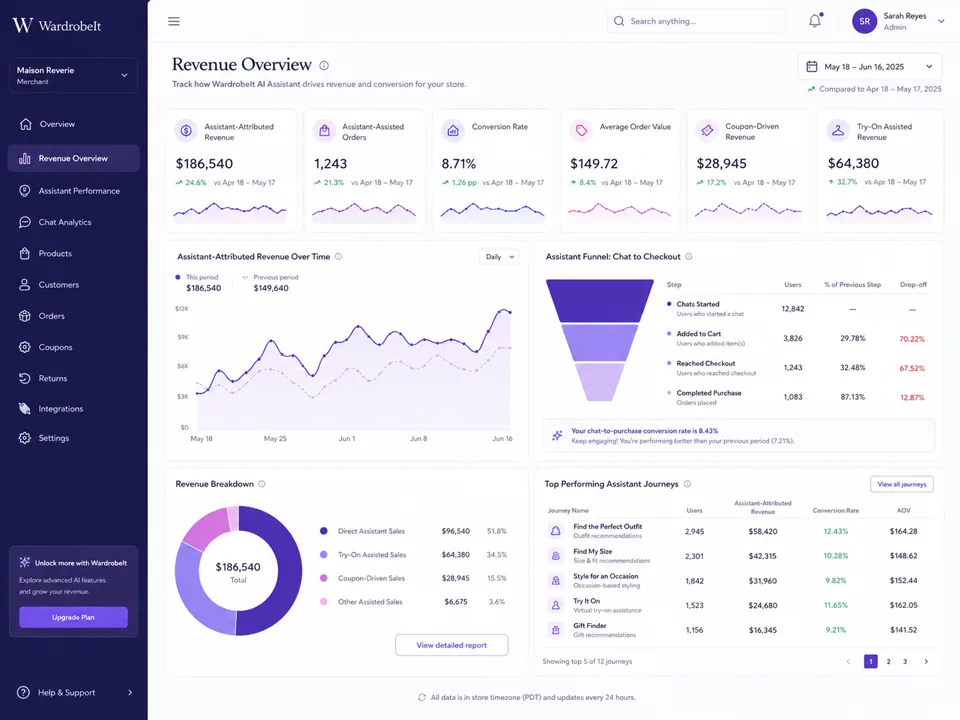960x720 pixels.
Task: Click the Try-On Assisted Revenue hanger icon
Action: (838, 130)
